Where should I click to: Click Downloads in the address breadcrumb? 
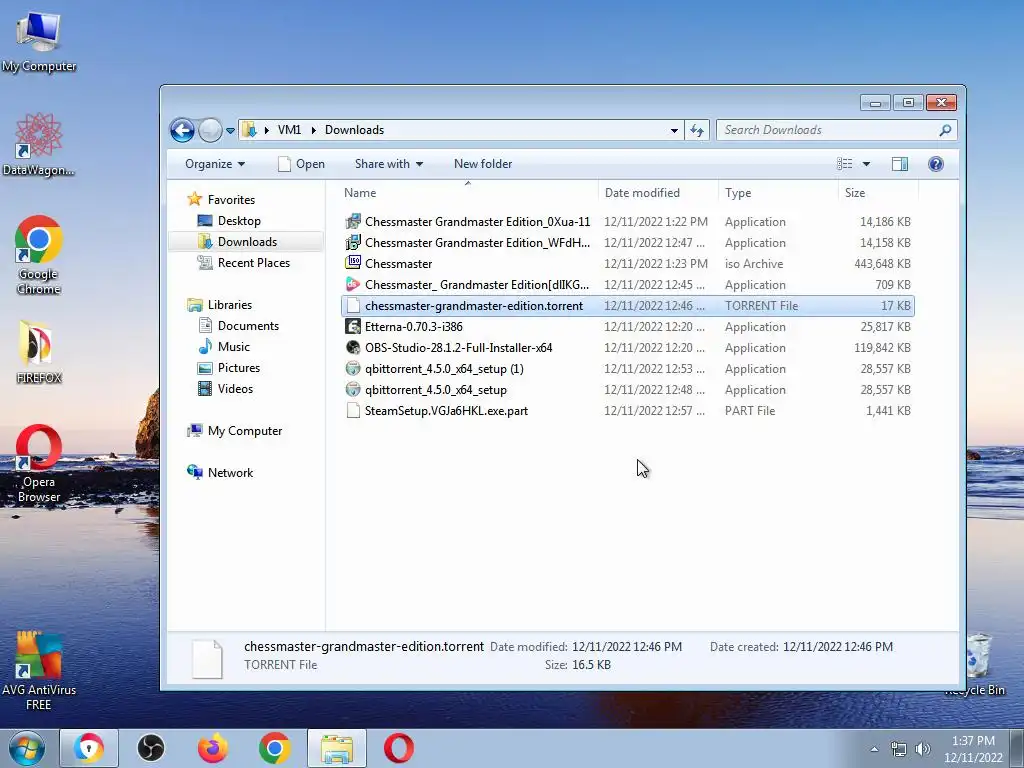(x=354, y=130)
